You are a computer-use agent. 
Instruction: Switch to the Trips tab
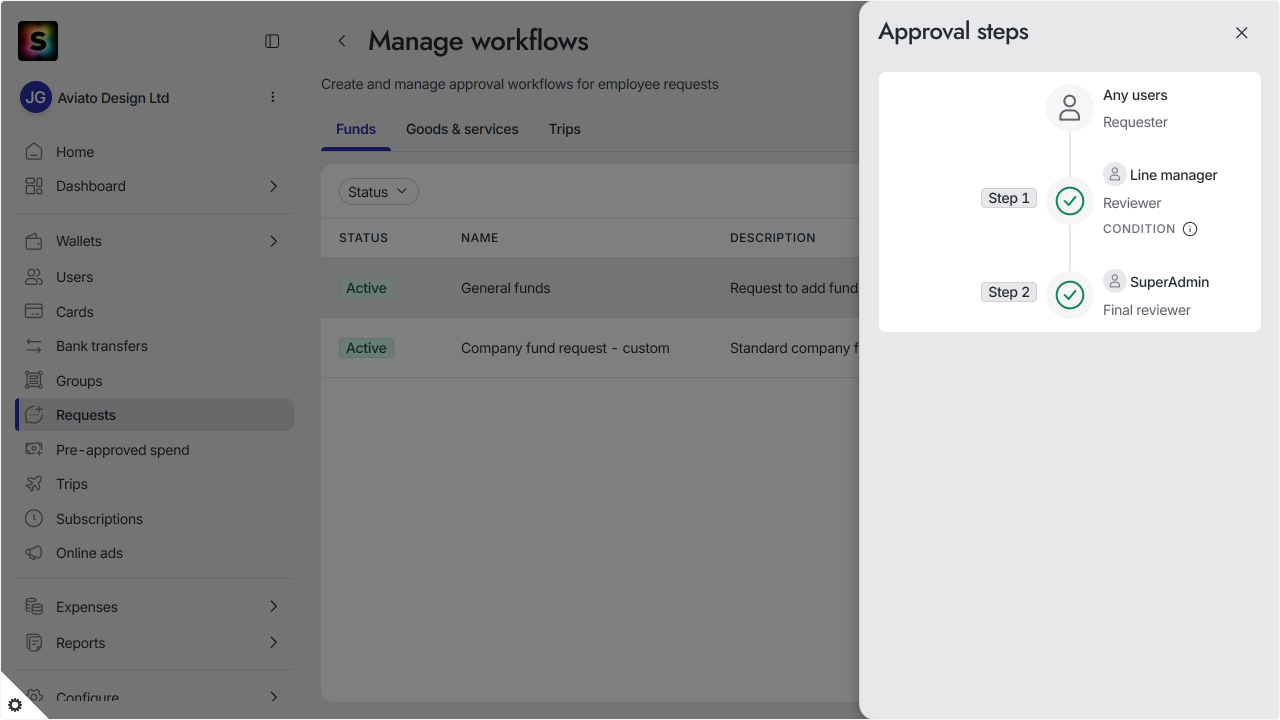point(565,129)
